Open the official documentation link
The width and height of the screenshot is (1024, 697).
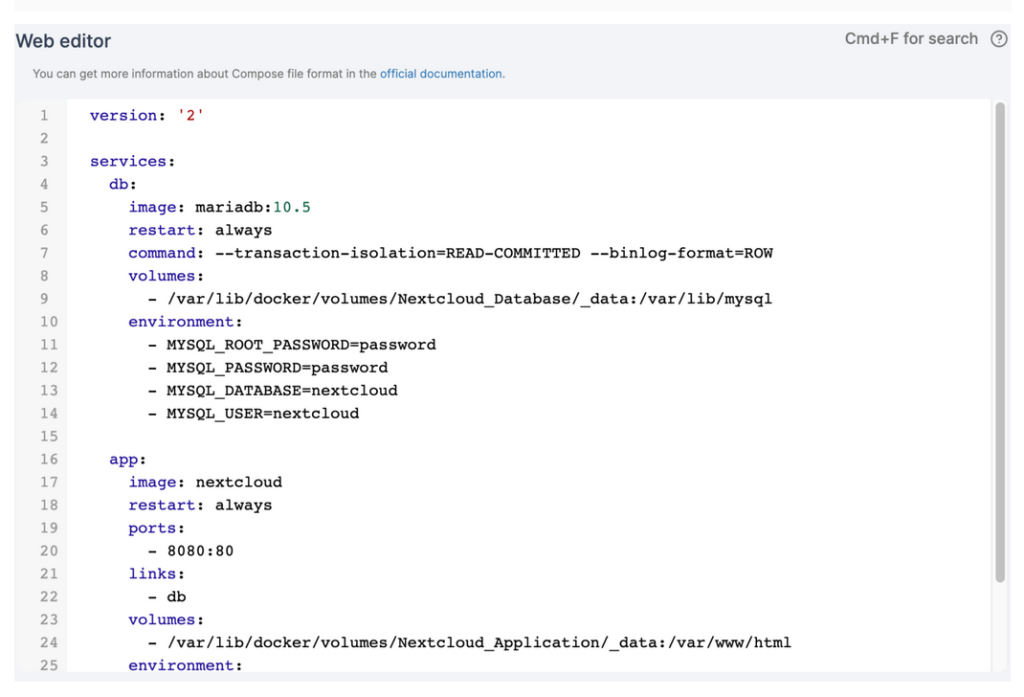point(441,74)
